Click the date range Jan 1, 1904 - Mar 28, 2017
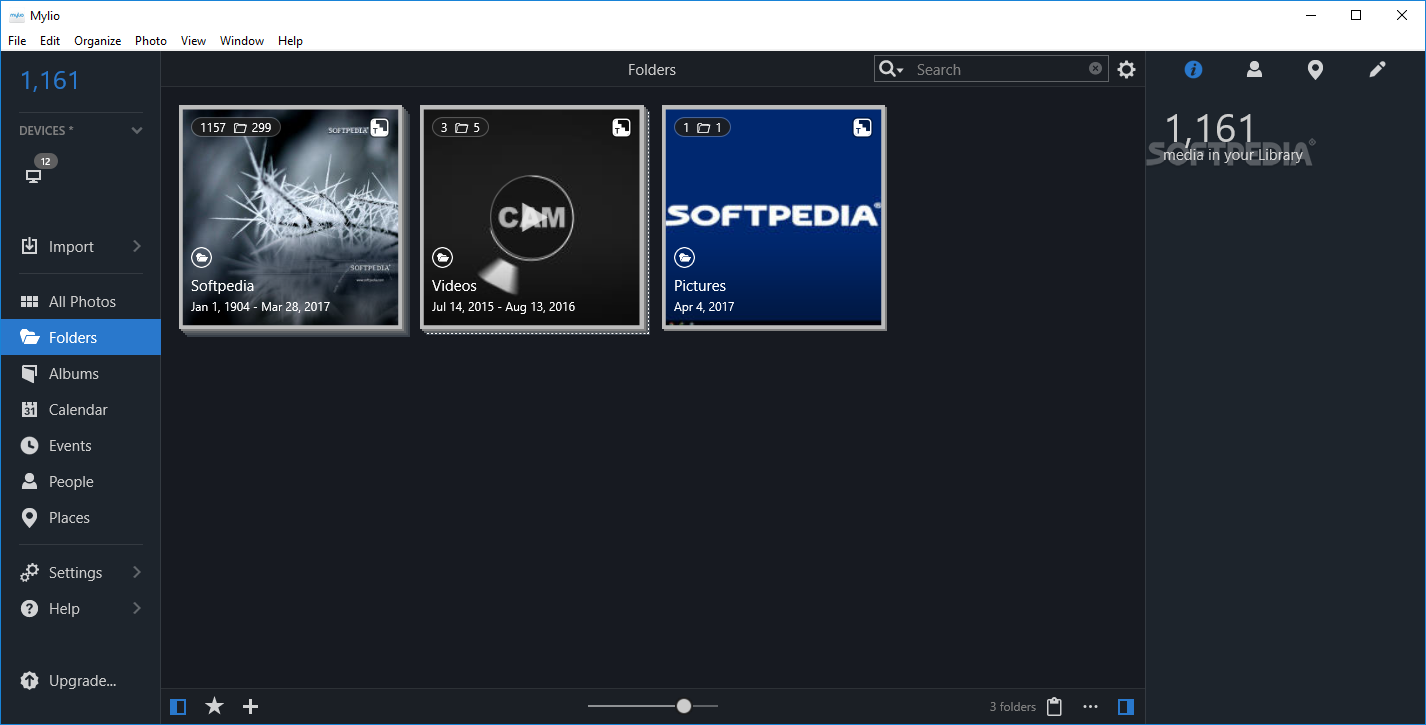1426x725 pixels. [260, 307]
